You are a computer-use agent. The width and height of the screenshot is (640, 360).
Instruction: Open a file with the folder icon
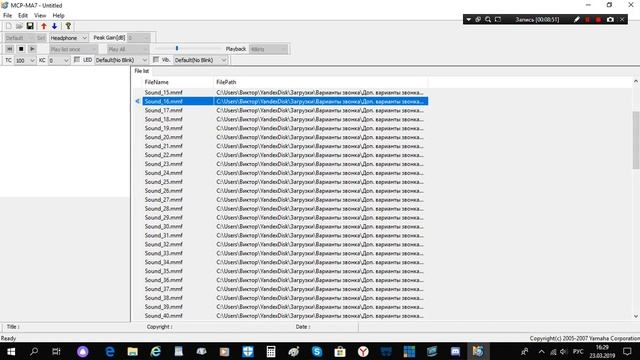click(x=19, y=26)
